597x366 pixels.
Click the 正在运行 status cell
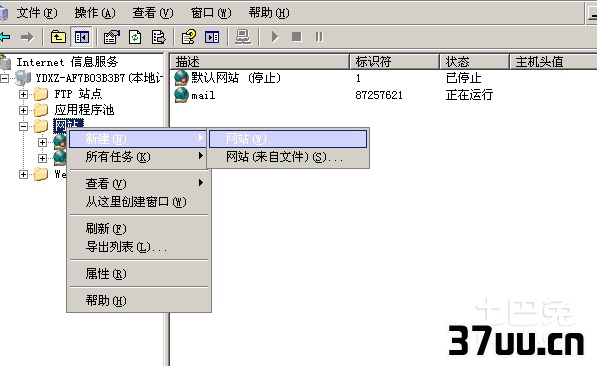pos(469,94)
